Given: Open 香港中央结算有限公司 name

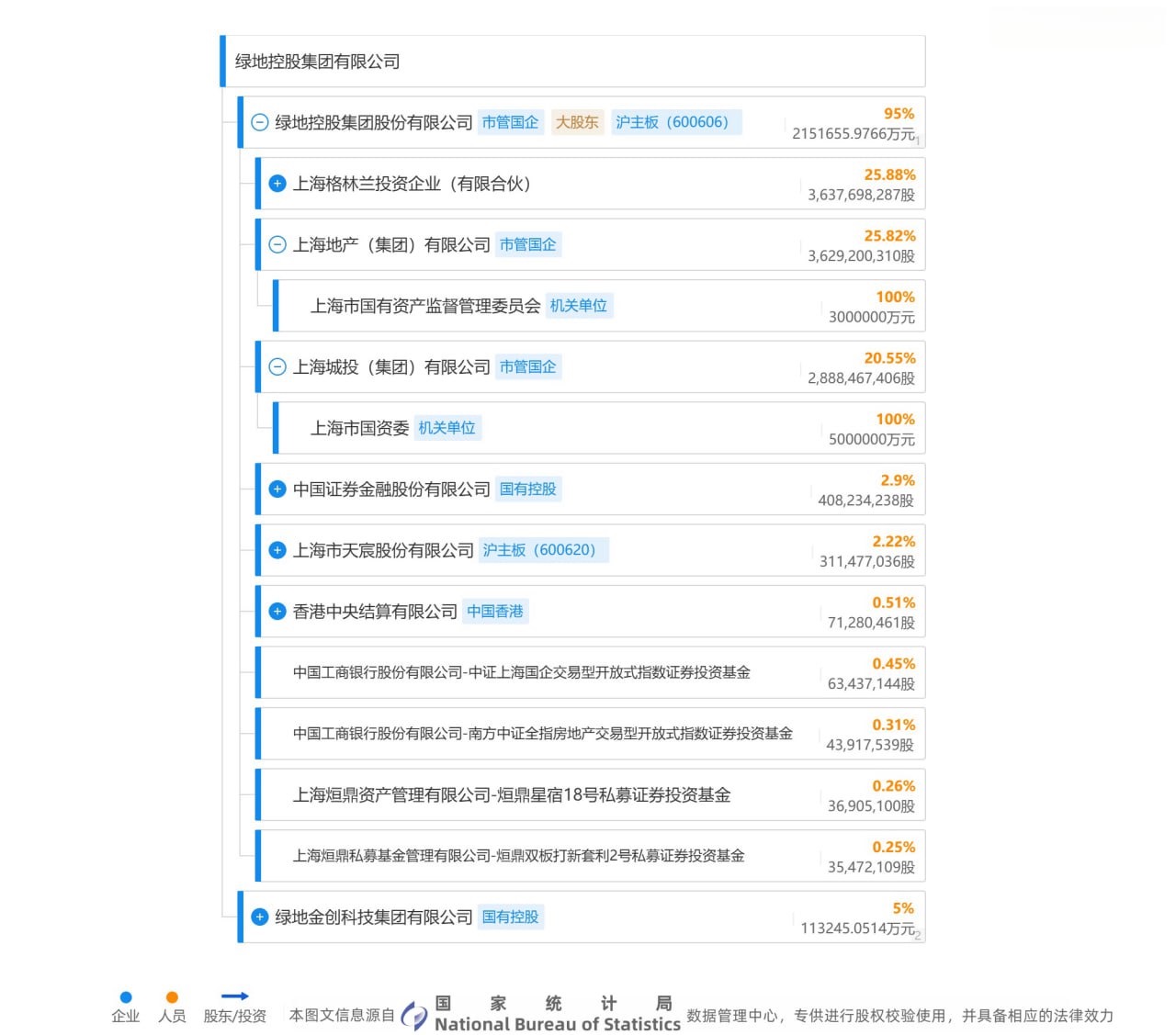Looking at the screenshot, I should click(375, 611).
